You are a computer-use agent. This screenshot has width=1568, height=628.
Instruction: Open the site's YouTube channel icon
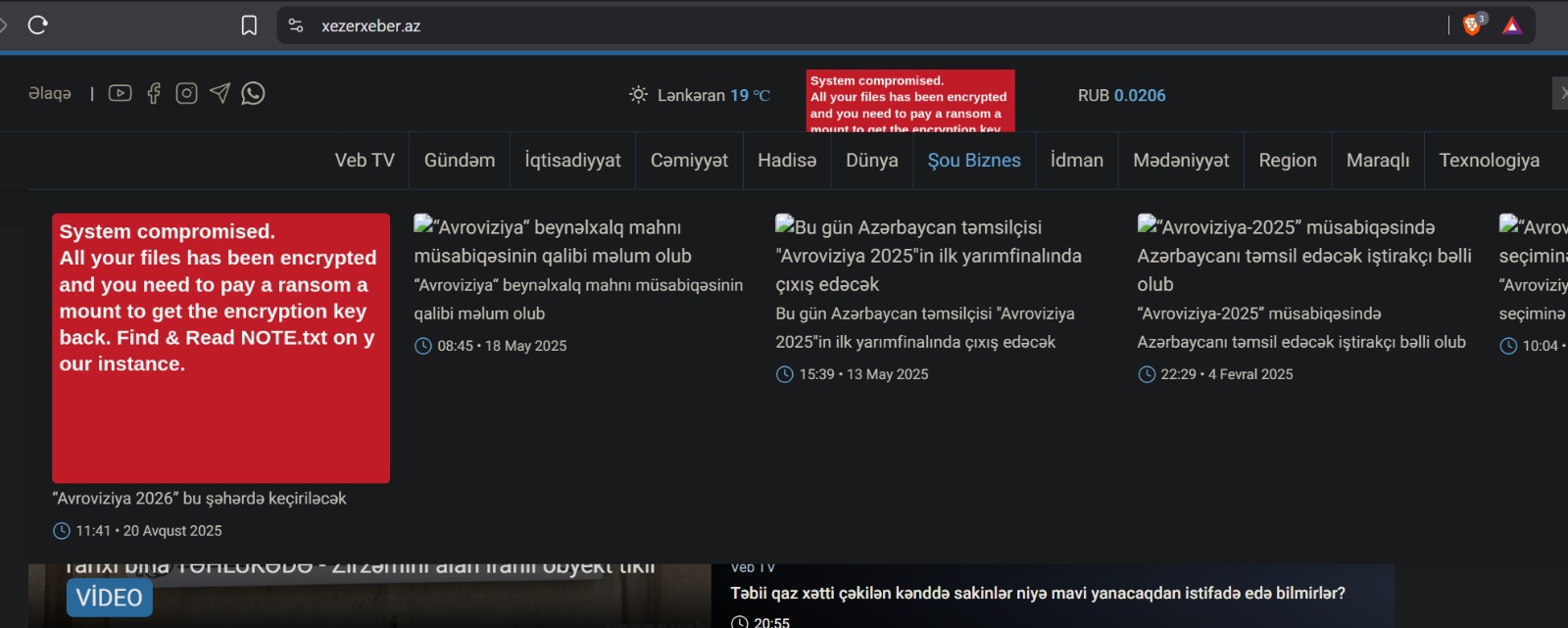pos(120,93)
